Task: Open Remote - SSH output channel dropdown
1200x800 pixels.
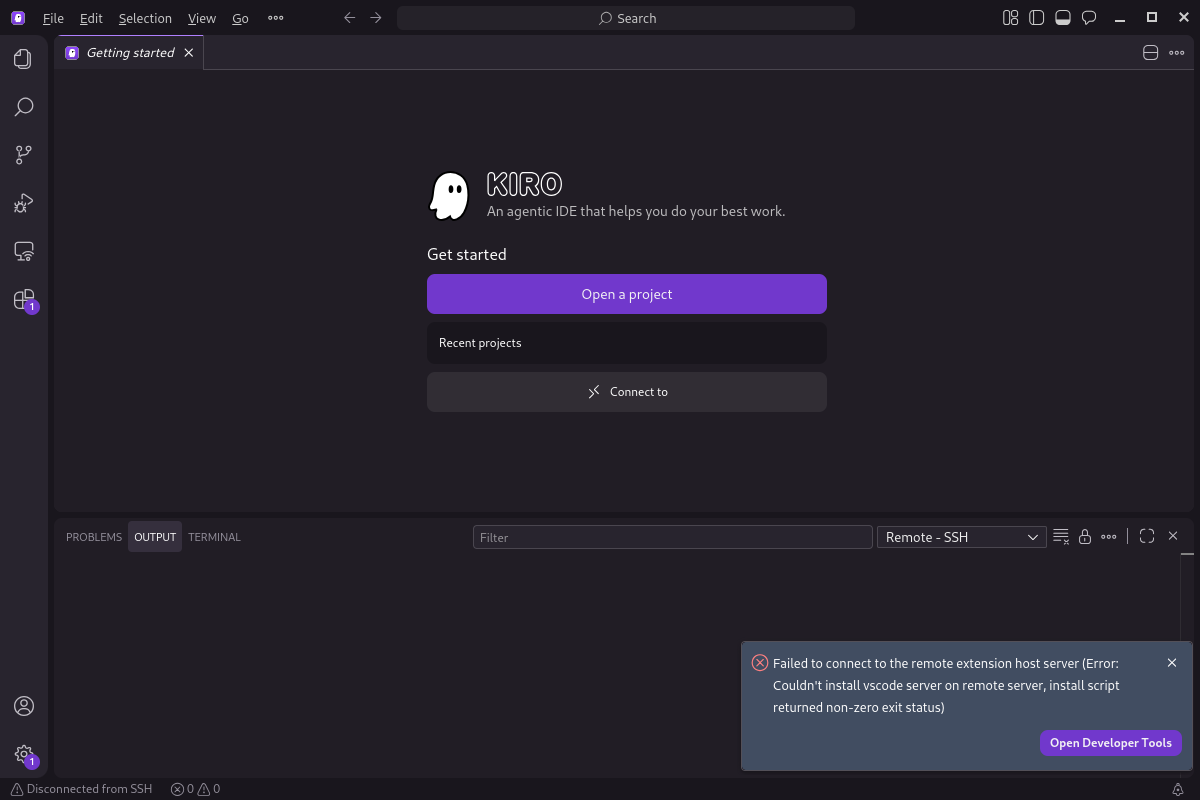Action: coord(961,537)
